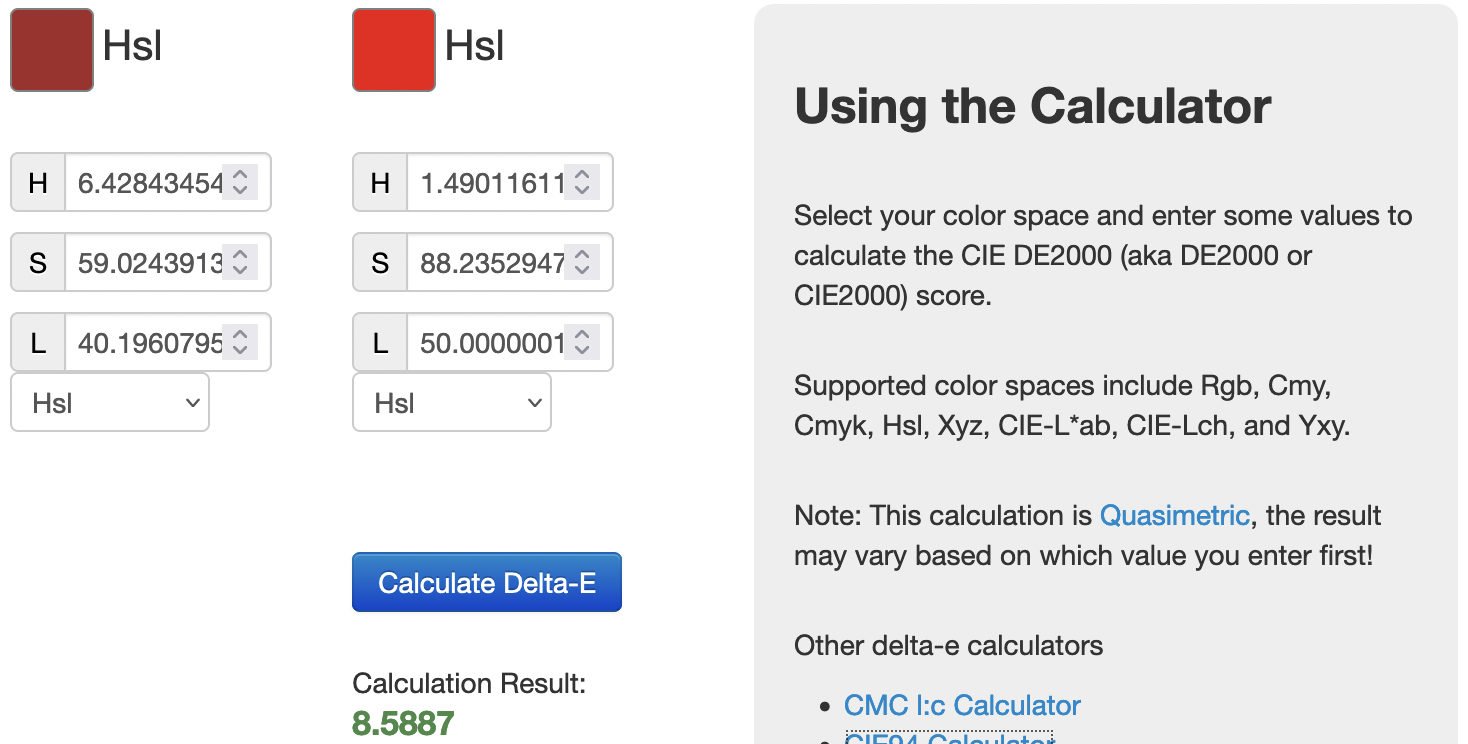Click the dark red first color swatch
Screen dimensions: 1468x744
(x=52, y=50)
